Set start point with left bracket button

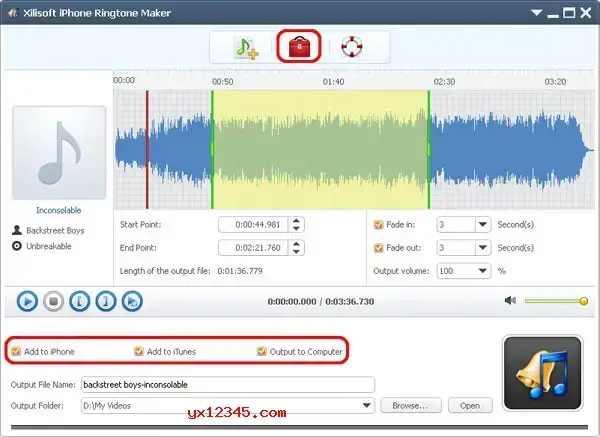[x=80, y=301]
